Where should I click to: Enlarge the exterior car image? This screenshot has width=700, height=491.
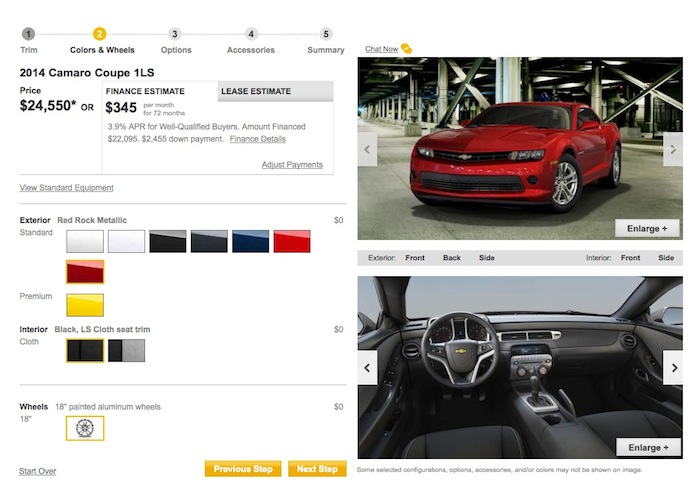point(647,228)
